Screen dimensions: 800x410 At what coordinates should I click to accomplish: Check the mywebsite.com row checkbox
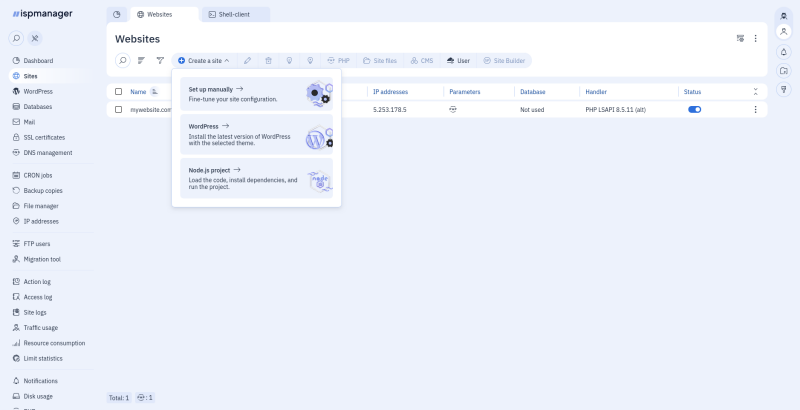(118, 110)
